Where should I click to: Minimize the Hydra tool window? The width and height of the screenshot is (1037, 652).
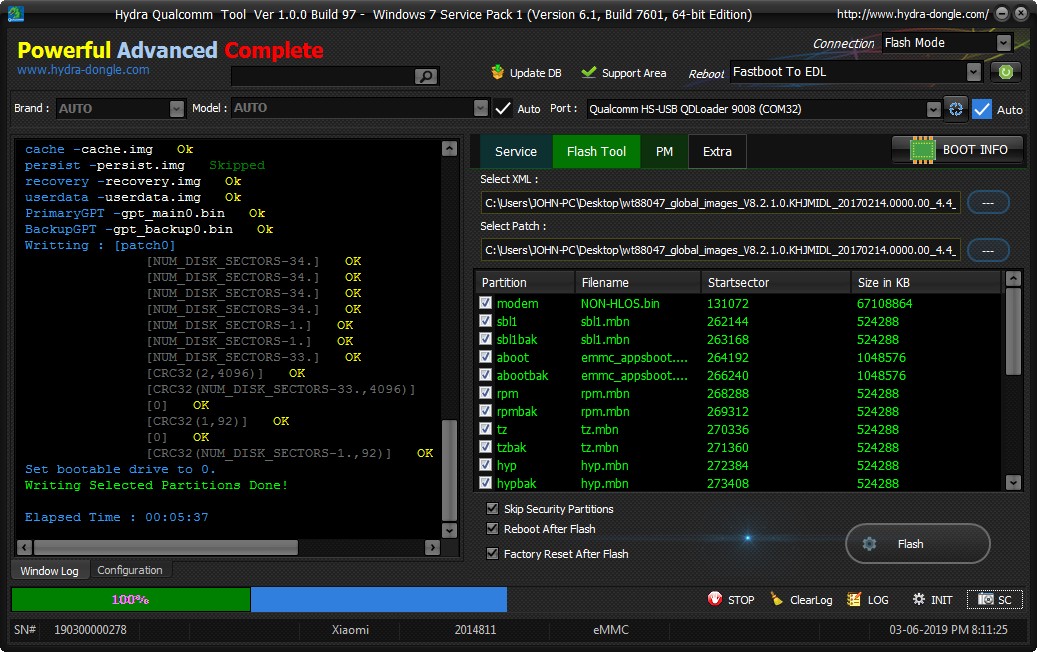coord(1002,14)
